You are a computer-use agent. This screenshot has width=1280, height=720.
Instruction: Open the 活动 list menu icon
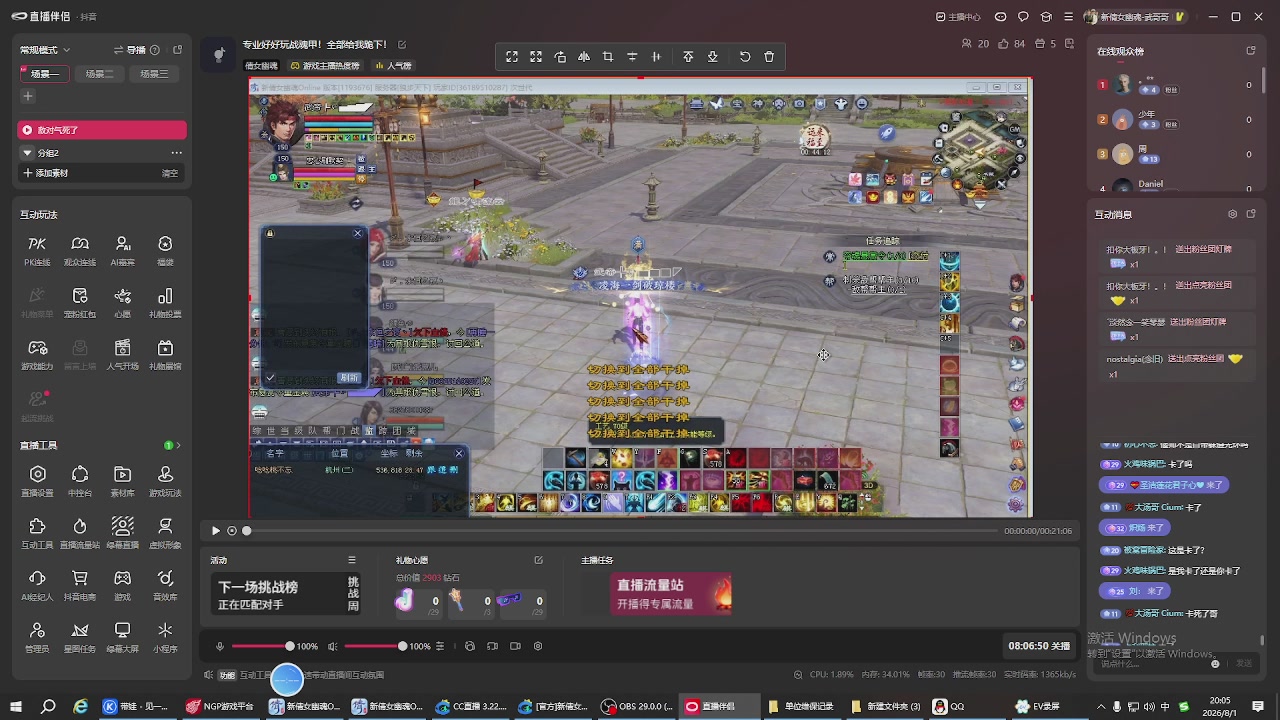352,560
